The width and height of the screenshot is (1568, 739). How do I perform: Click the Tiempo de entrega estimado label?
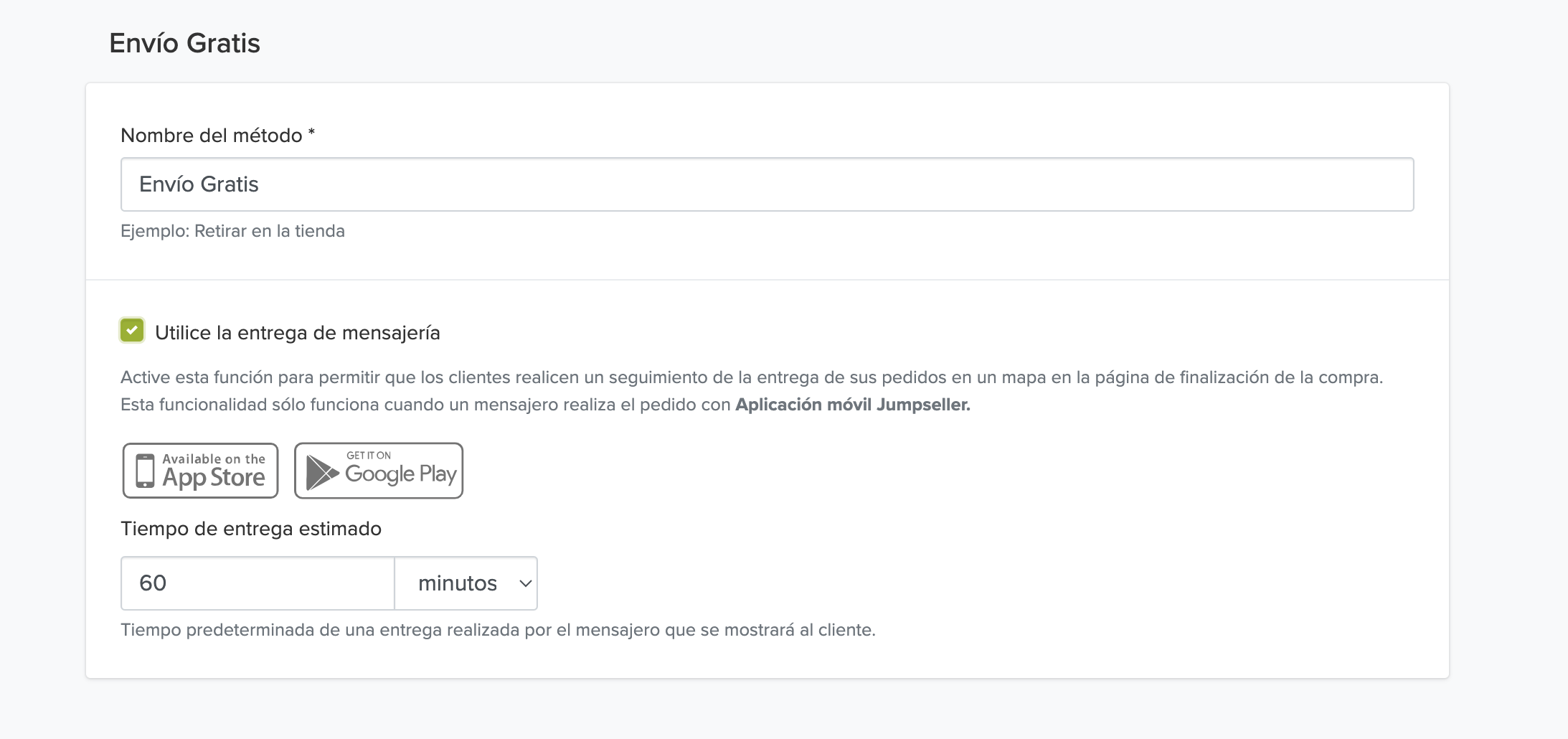point(251,529)
